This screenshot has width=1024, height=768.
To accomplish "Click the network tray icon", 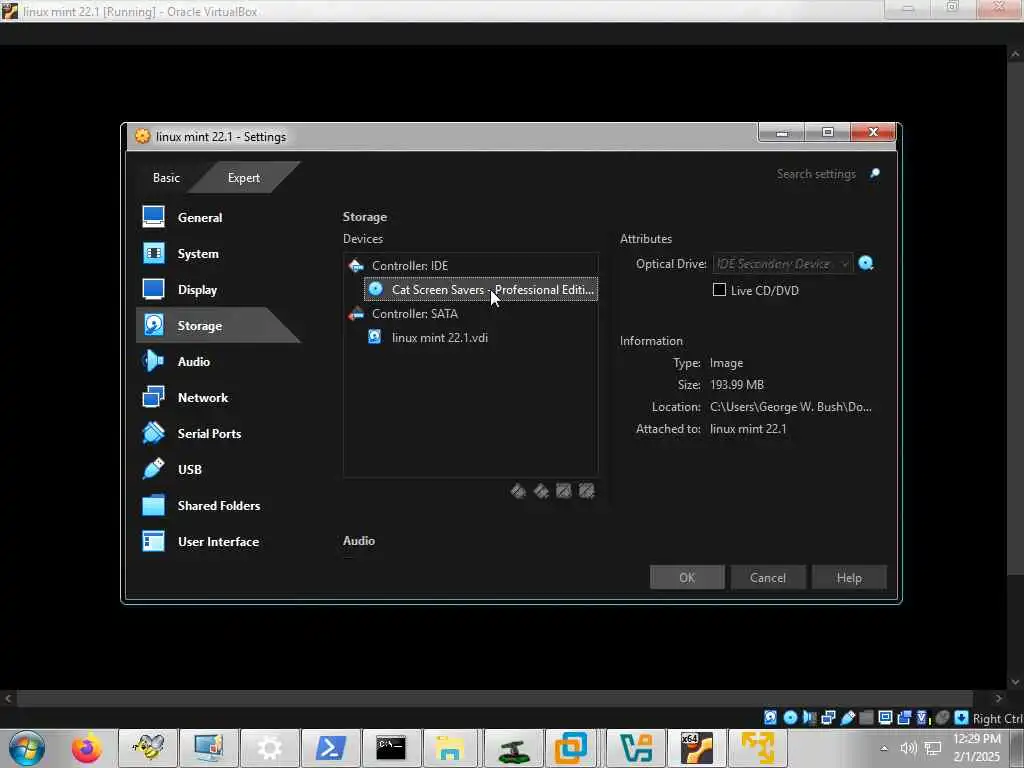I will (x=933, y=748).
